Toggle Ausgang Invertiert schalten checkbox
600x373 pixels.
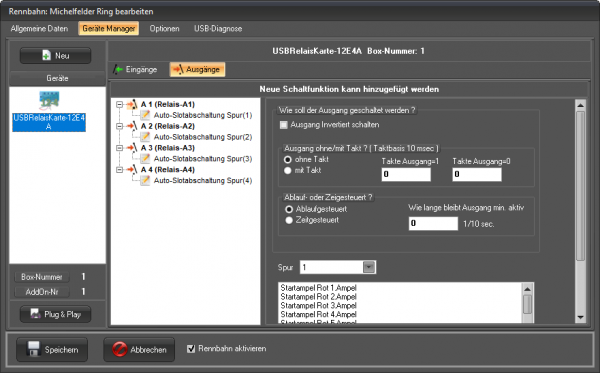coord(284,125)
